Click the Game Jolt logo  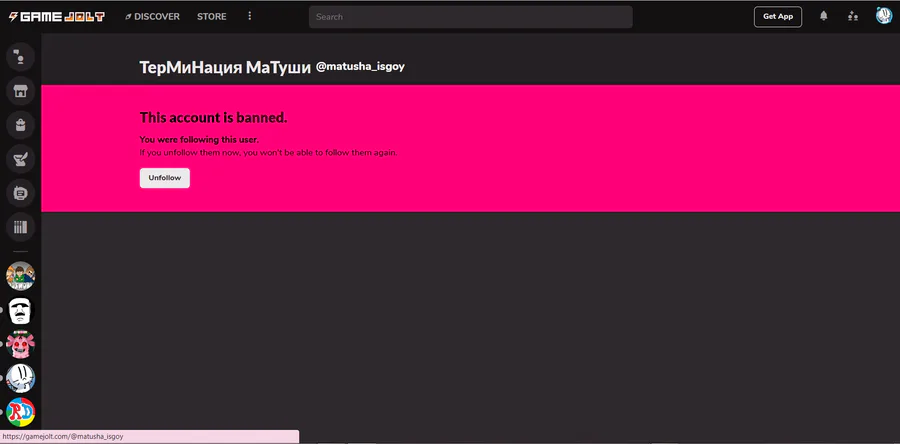coord(56,17)
